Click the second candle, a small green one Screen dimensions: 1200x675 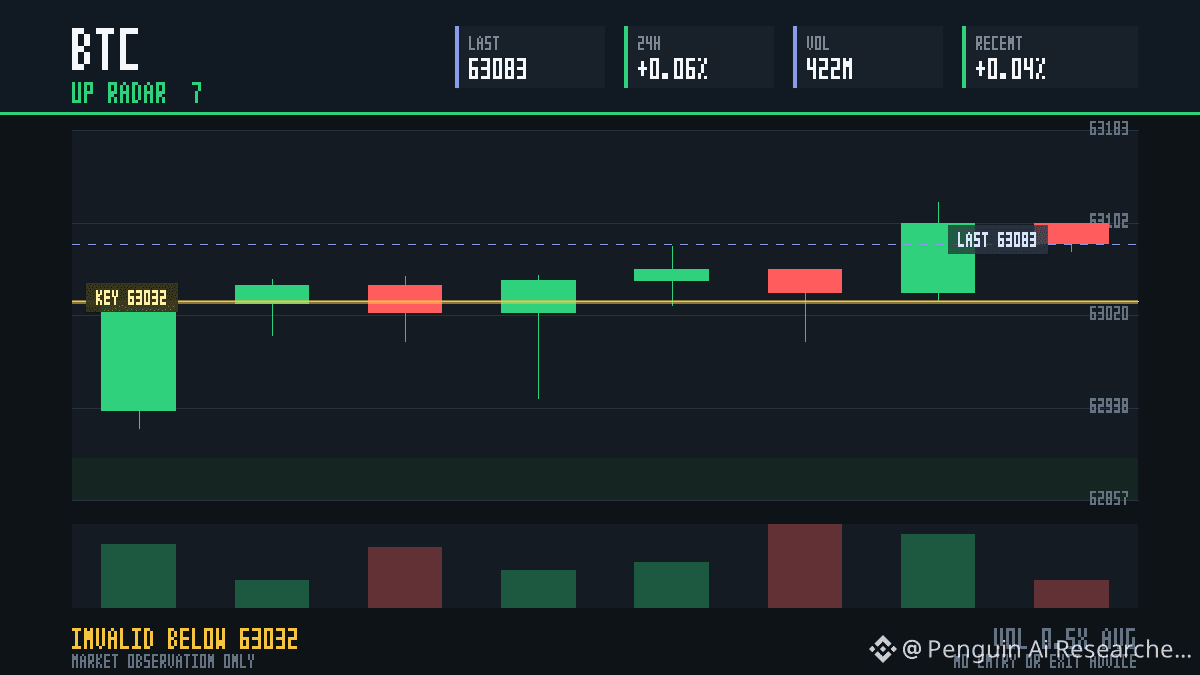click(x=272, y=294)
